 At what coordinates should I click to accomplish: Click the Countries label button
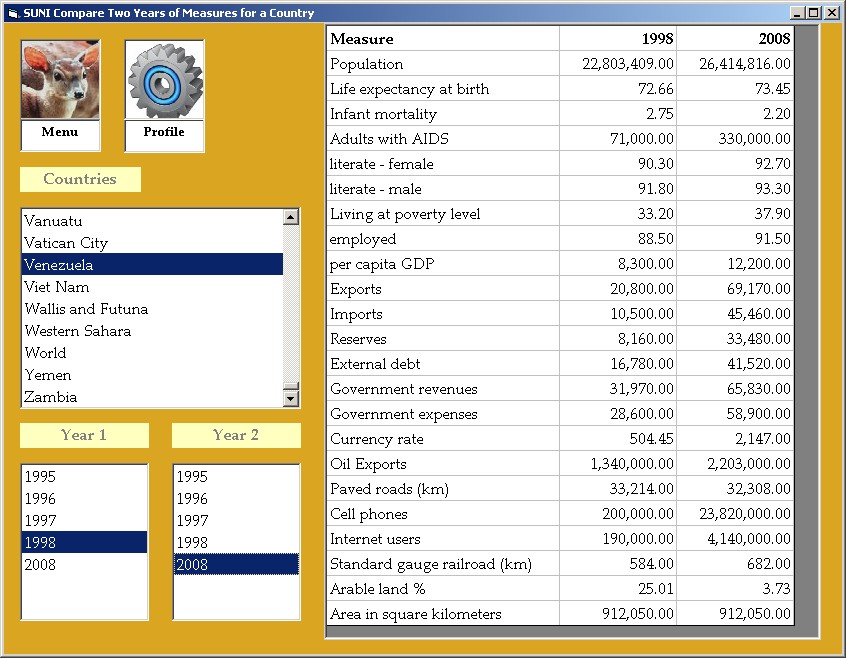pos(80,180)
